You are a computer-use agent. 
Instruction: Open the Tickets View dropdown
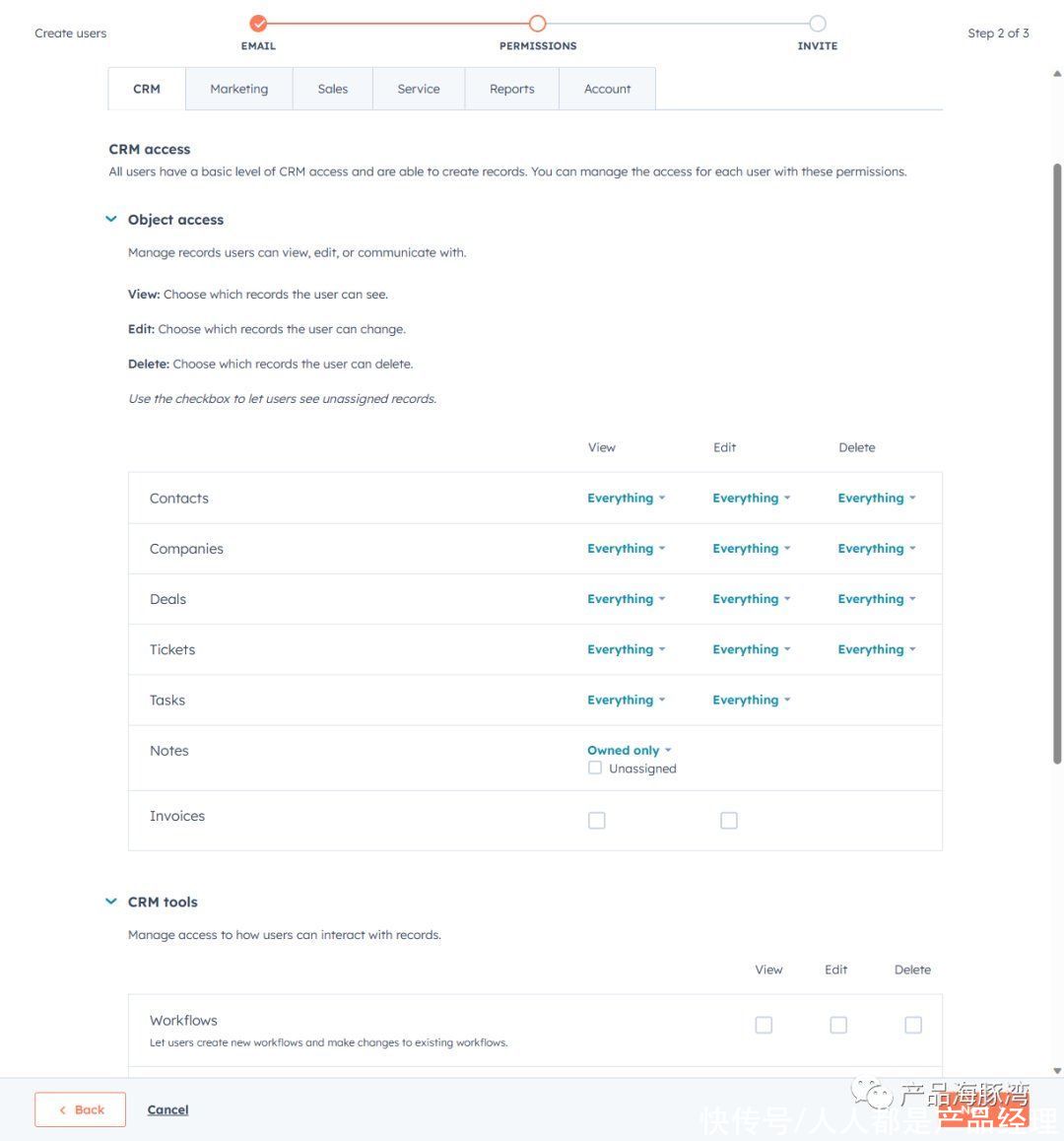click(626, 649)
